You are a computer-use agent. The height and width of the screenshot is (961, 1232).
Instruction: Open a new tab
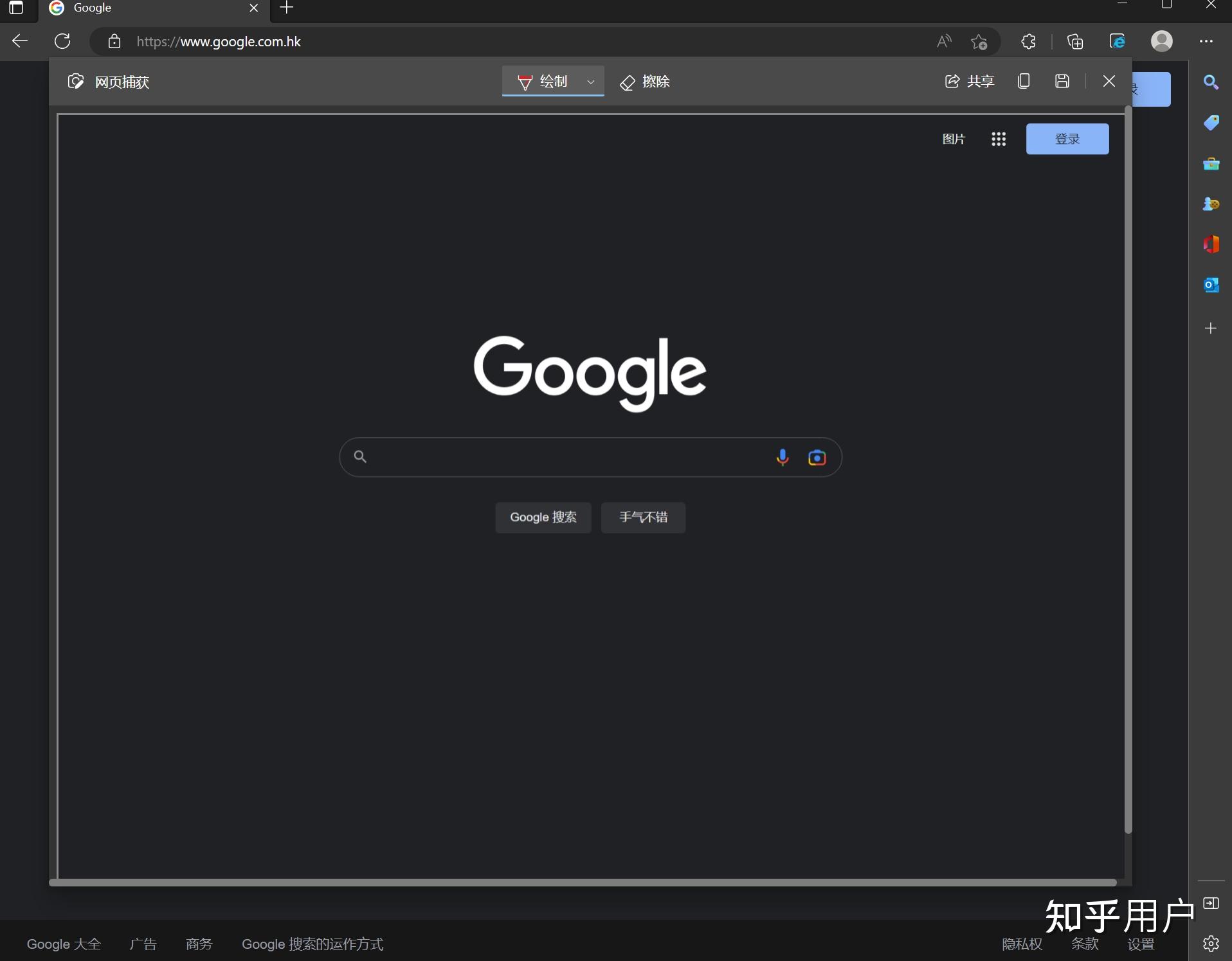(287, 8)
